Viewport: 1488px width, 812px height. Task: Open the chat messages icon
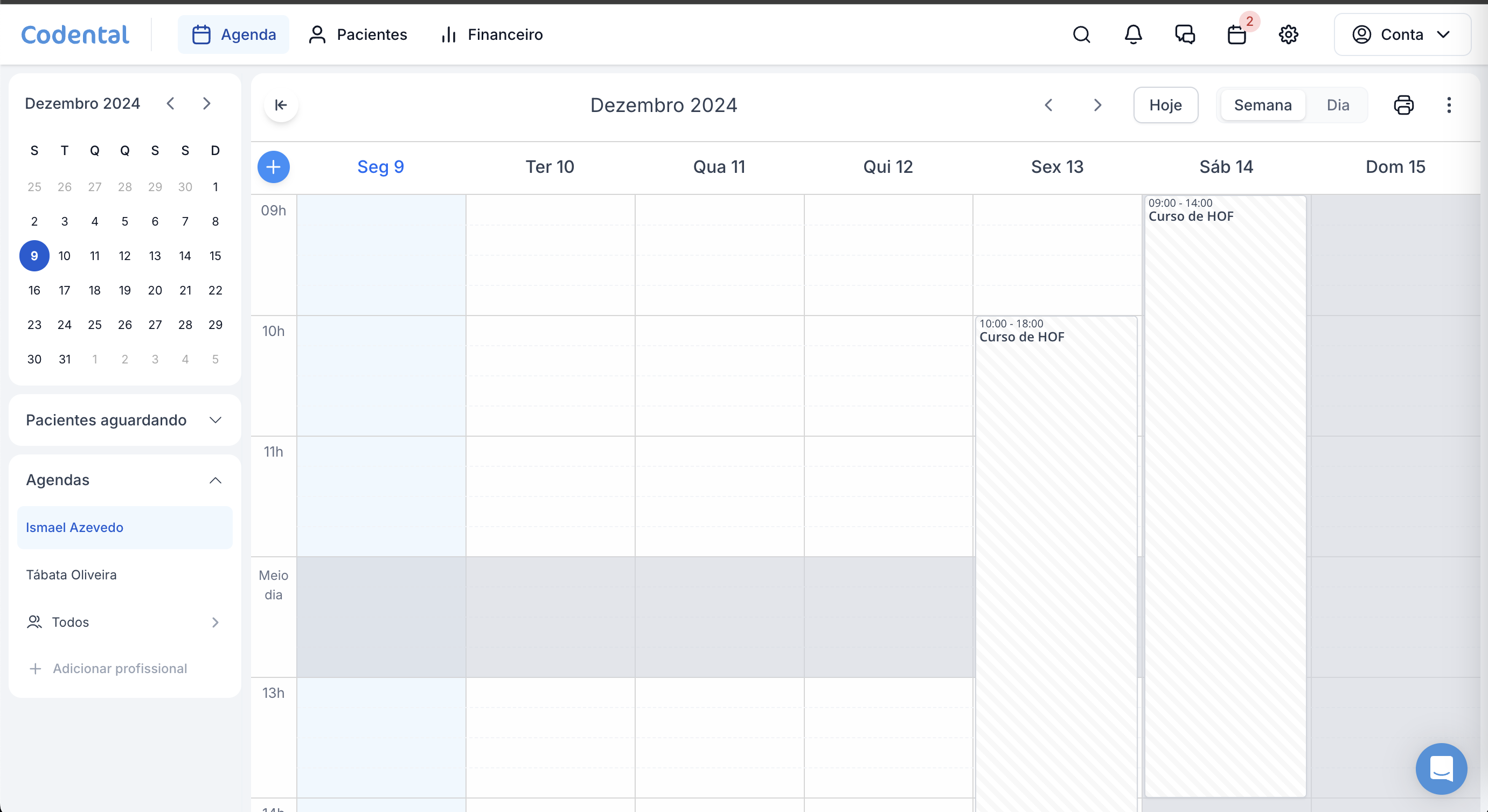[1185, 34]
